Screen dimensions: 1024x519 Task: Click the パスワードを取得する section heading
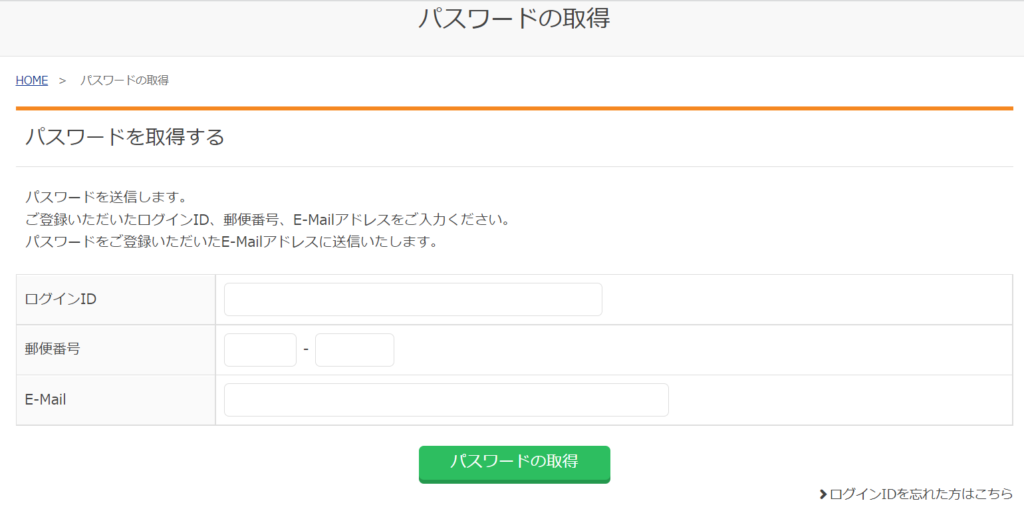point(125,137)
